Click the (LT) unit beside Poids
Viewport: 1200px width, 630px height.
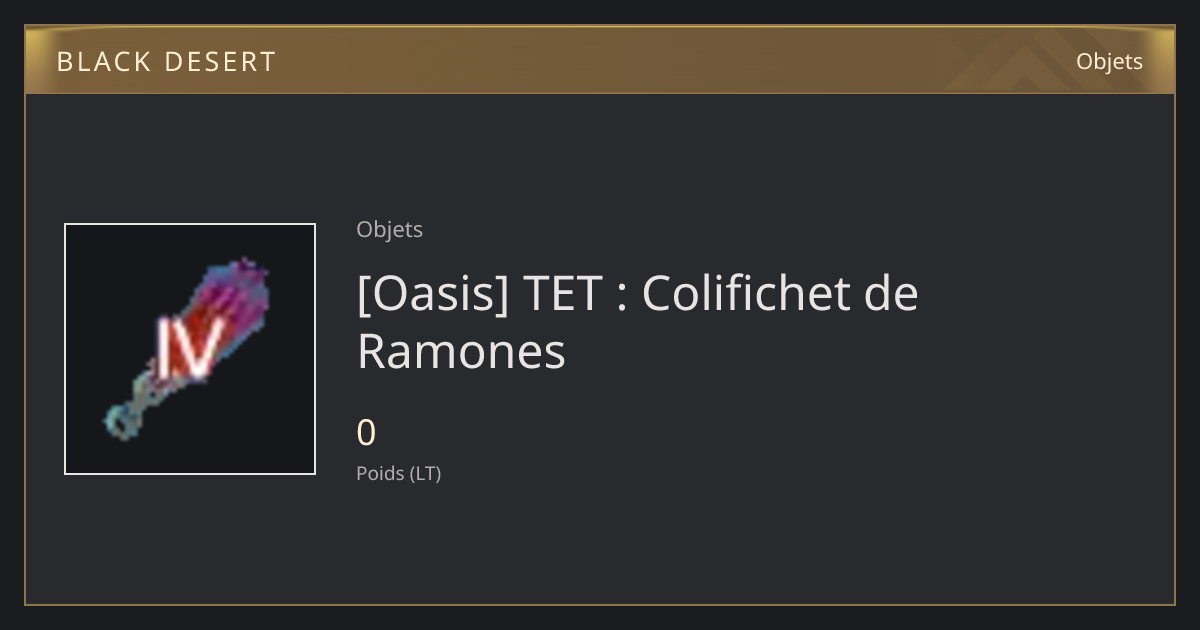pos(425,473)
